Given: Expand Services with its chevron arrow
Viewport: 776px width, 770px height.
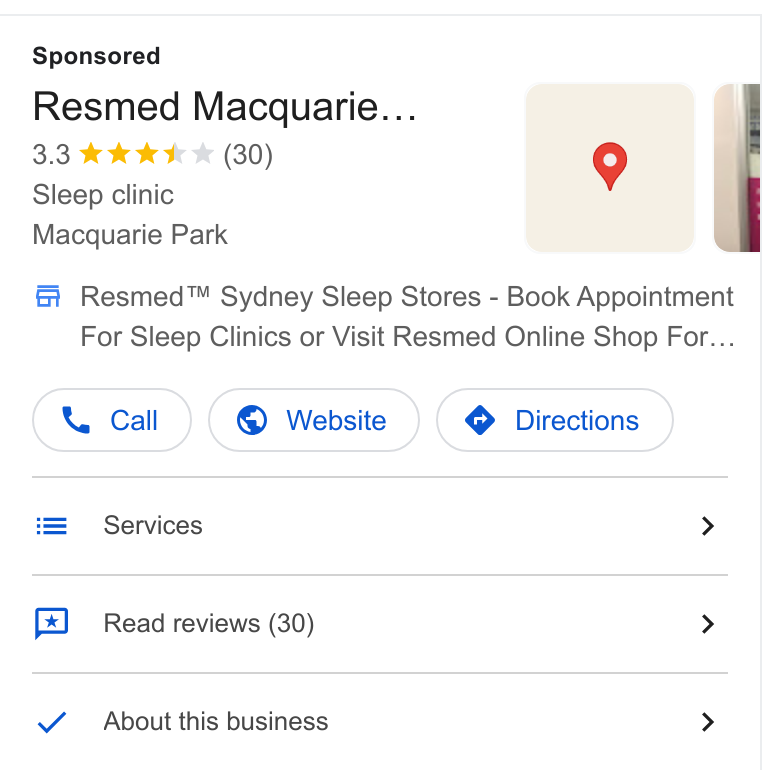Looking at the screenshot, I should tap(708, 526).
